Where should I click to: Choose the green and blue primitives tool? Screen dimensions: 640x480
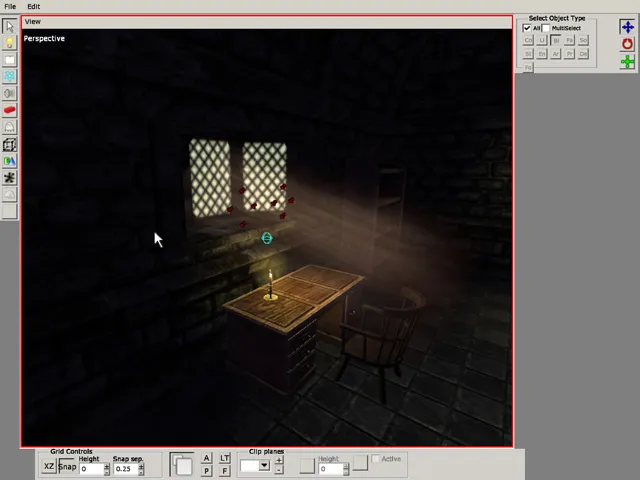(x=9, y=161)
